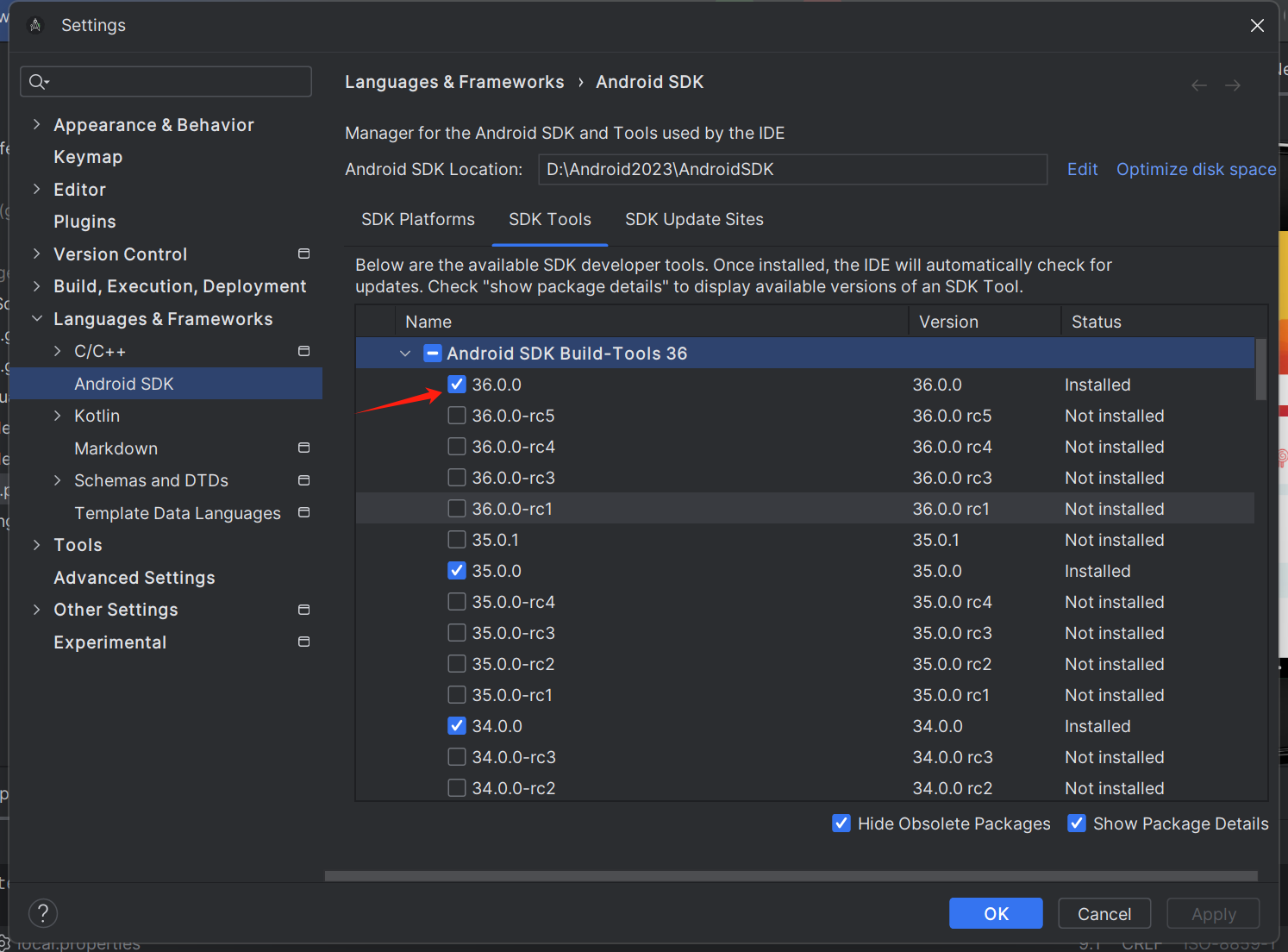Check the 35.0.0-rc4 checkbox

pos(457,602)
